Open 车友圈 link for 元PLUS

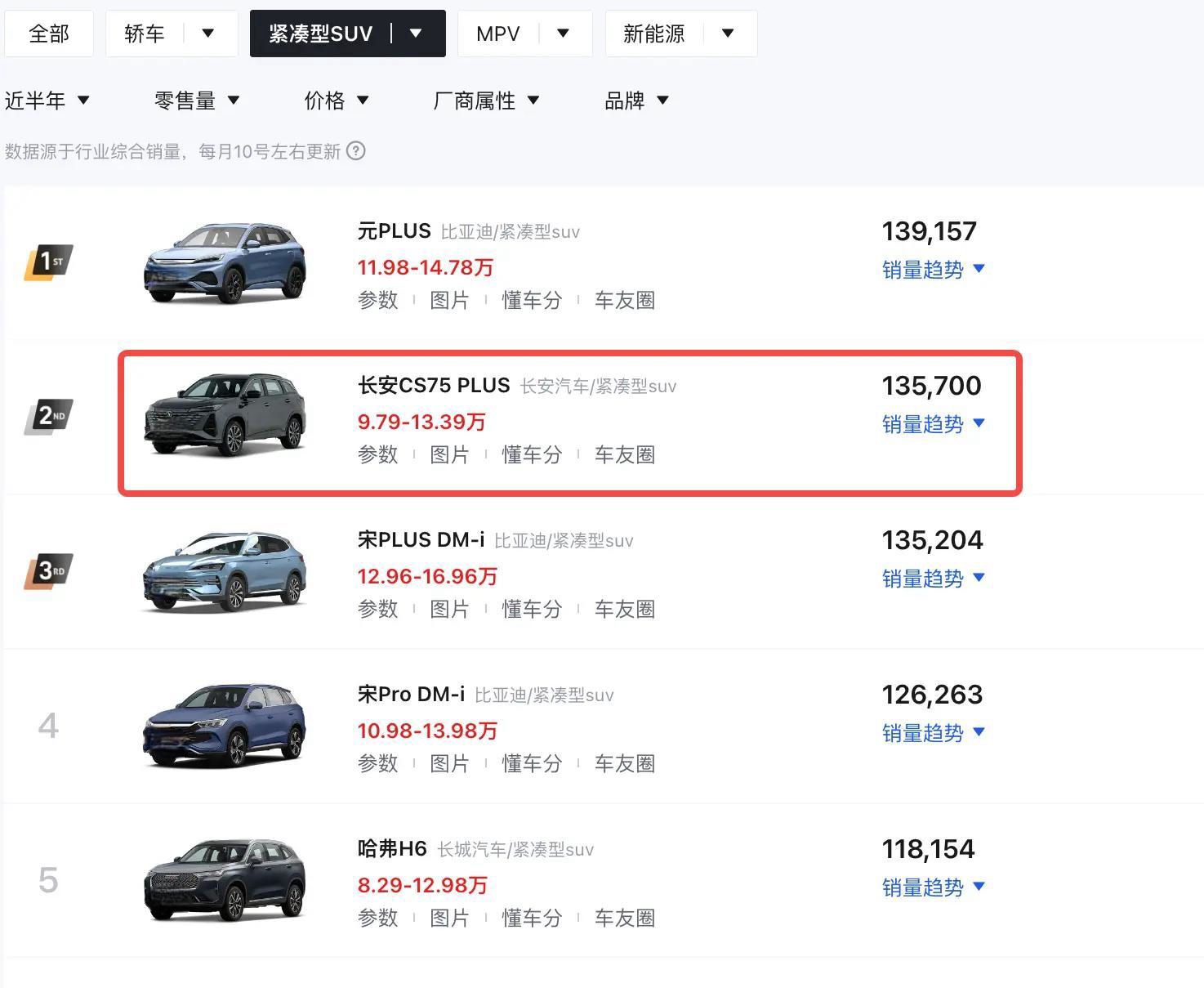click(625, 300)
